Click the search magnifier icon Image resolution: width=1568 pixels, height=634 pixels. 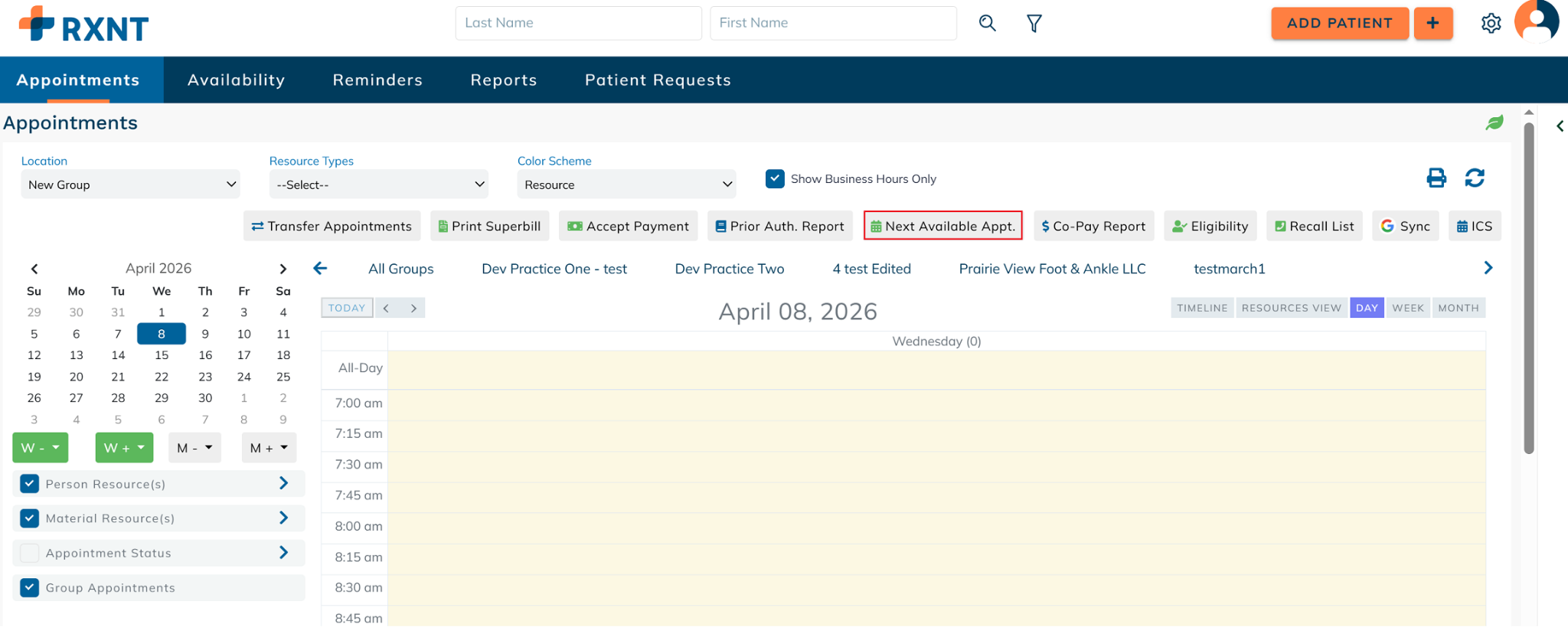pos(987,24)
